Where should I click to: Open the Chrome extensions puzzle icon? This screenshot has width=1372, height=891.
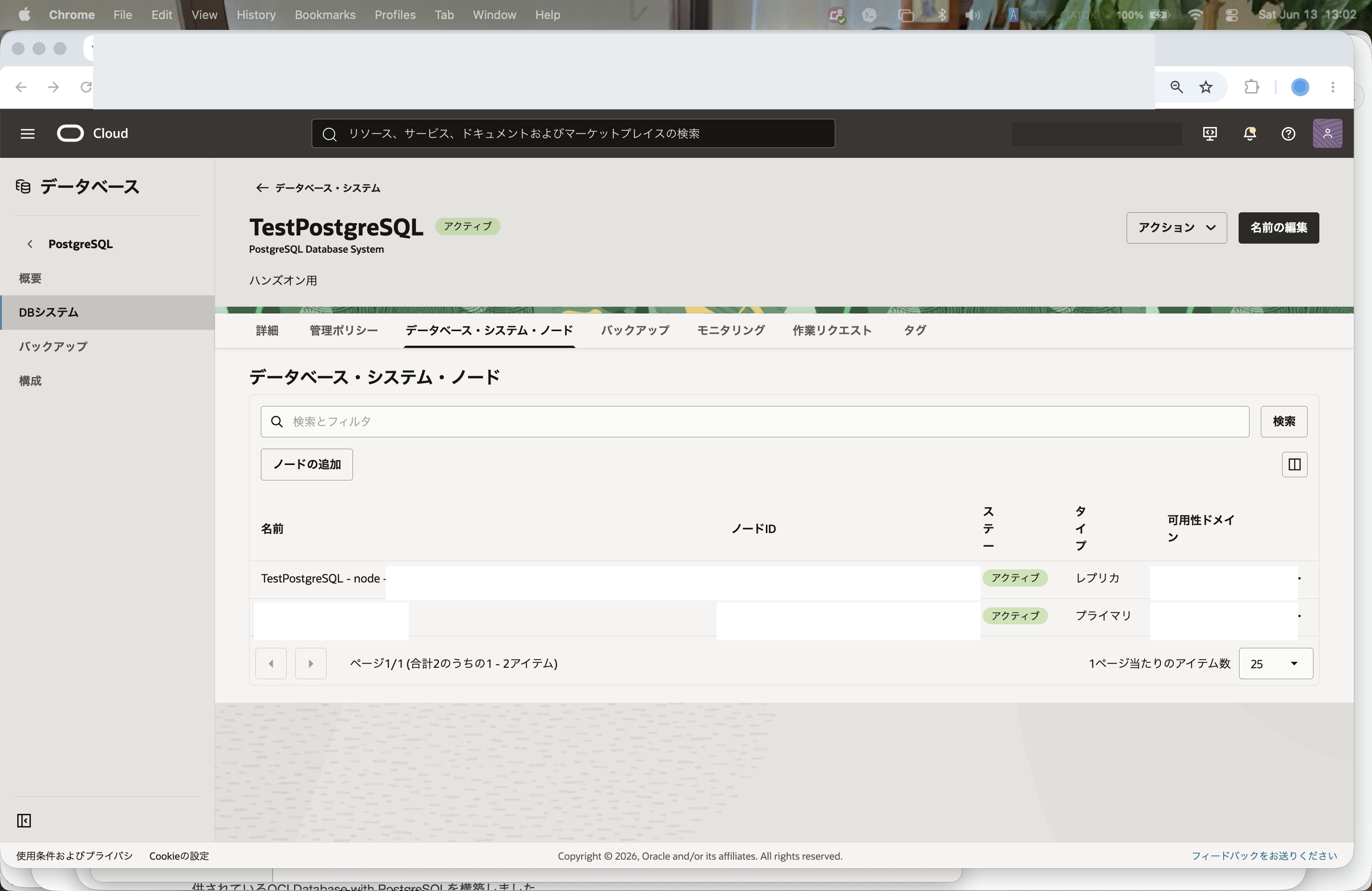pyautogui.click(x=1251, y=87)
